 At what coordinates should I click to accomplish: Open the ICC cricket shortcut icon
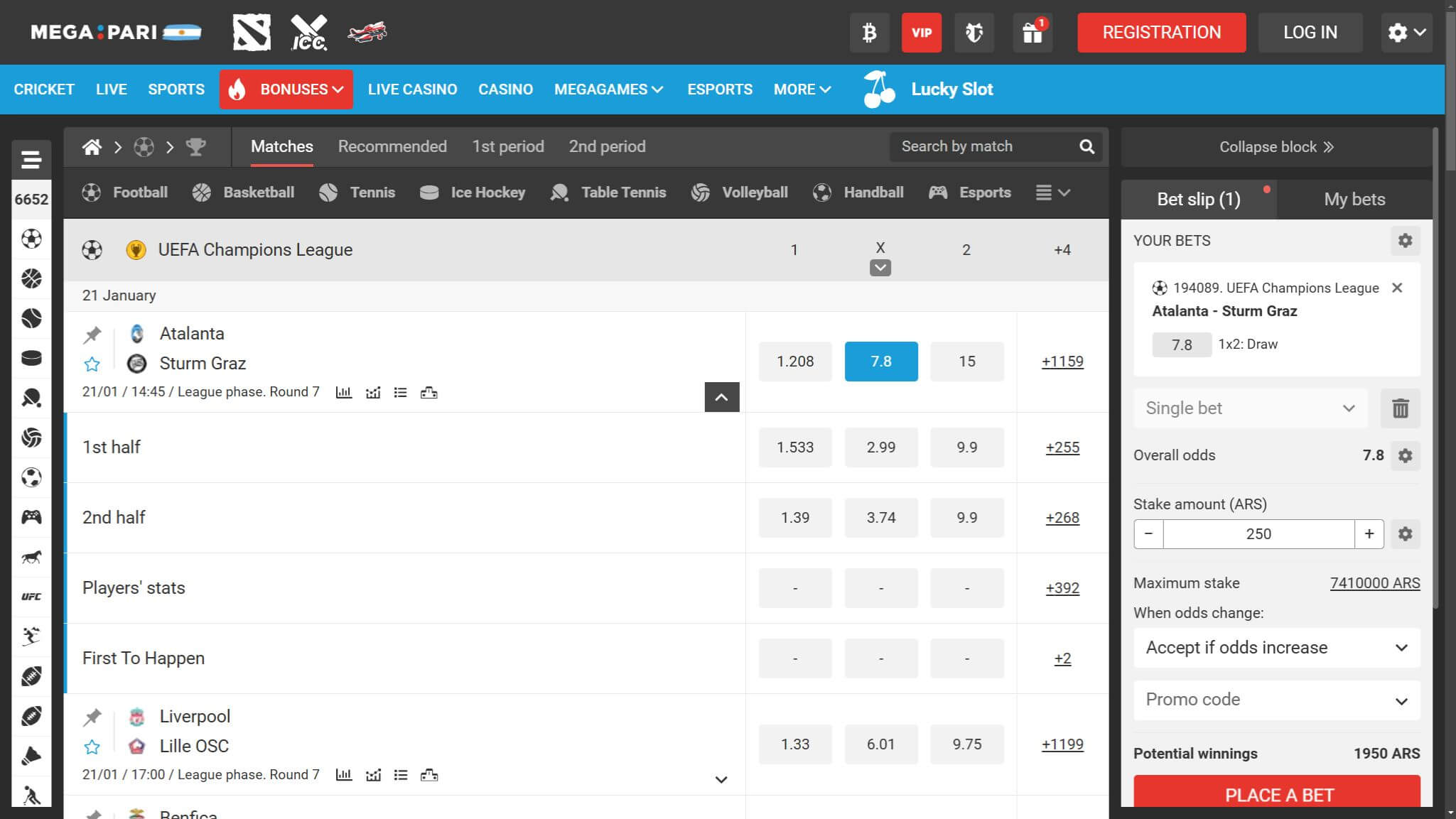(309, 32)
